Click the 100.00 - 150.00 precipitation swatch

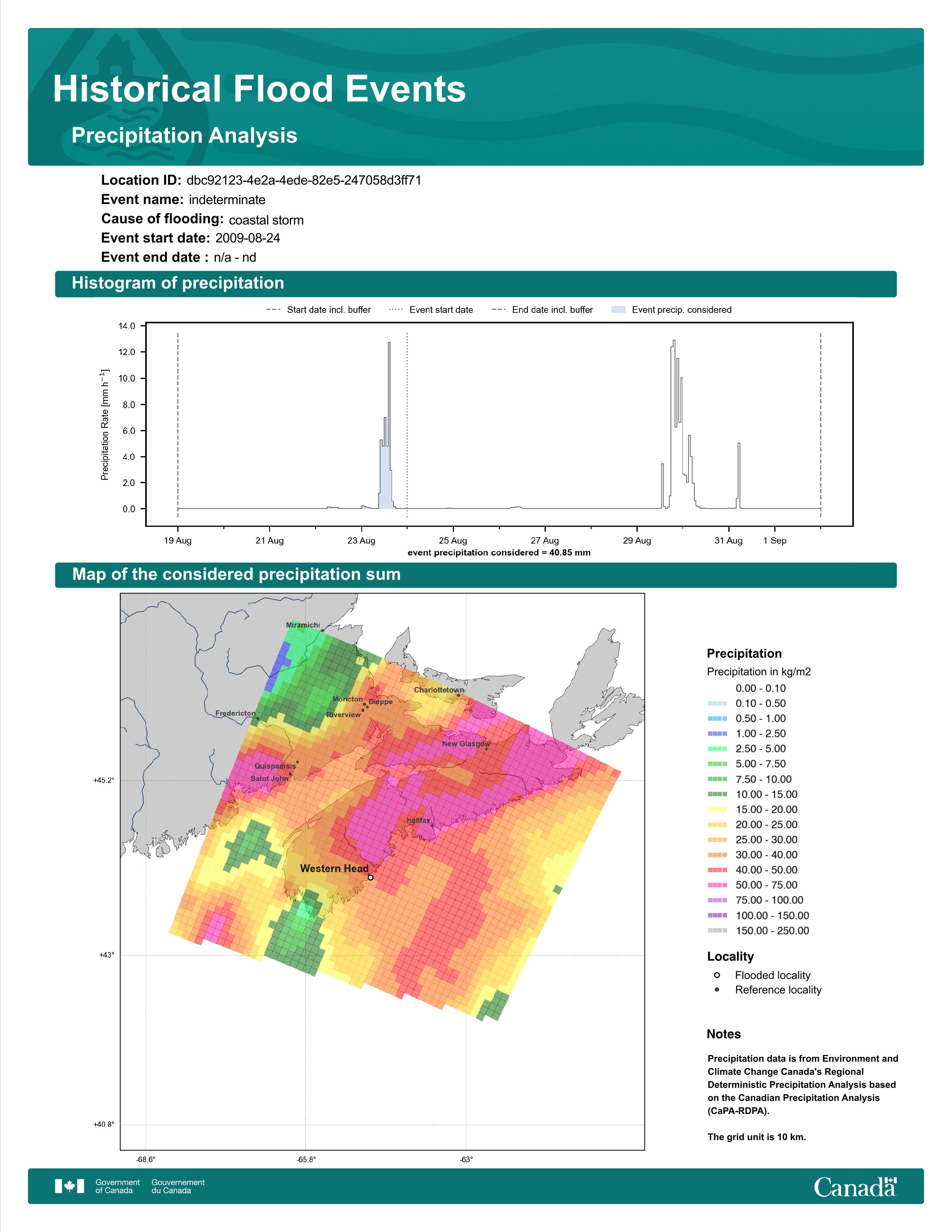pyautogui.click(x=718, y=915)
